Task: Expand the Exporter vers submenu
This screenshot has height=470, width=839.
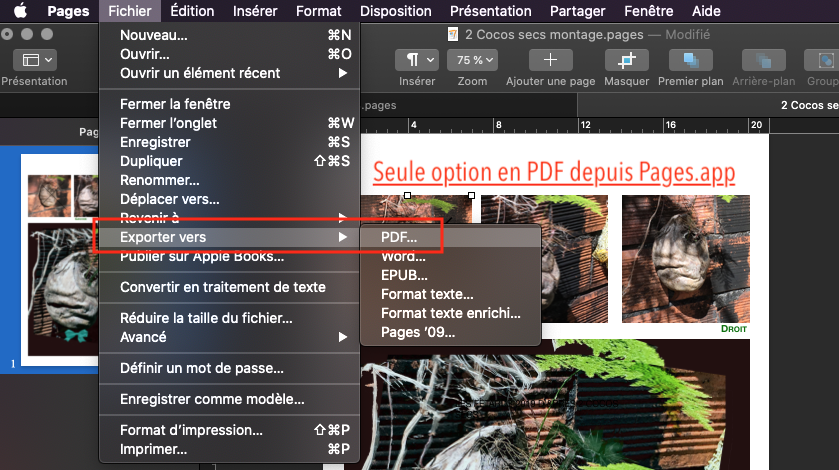Action: (x=230, y=237)
